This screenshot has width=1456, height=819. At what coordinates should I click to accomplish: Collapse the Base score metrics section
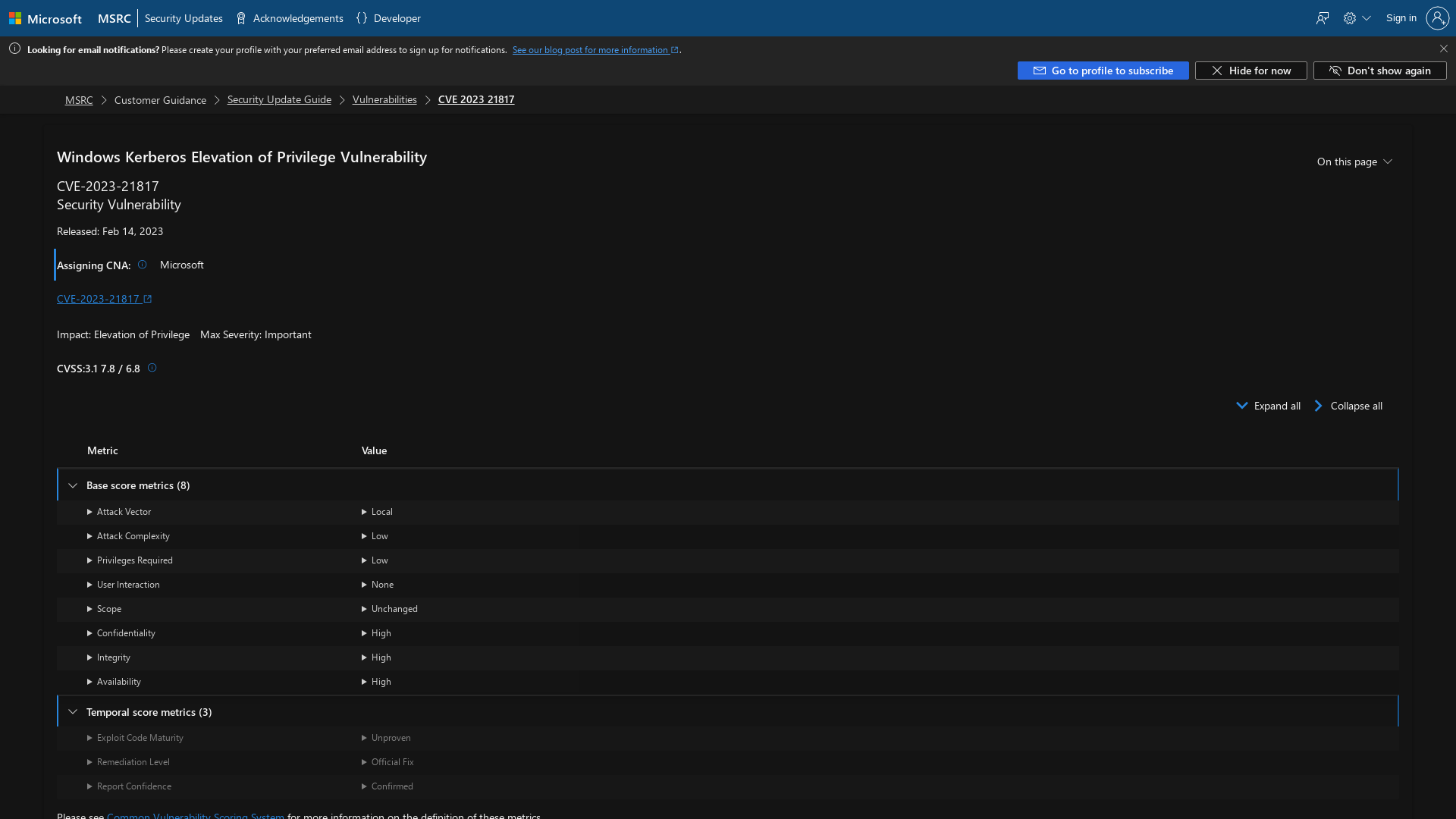click(73, 485)
